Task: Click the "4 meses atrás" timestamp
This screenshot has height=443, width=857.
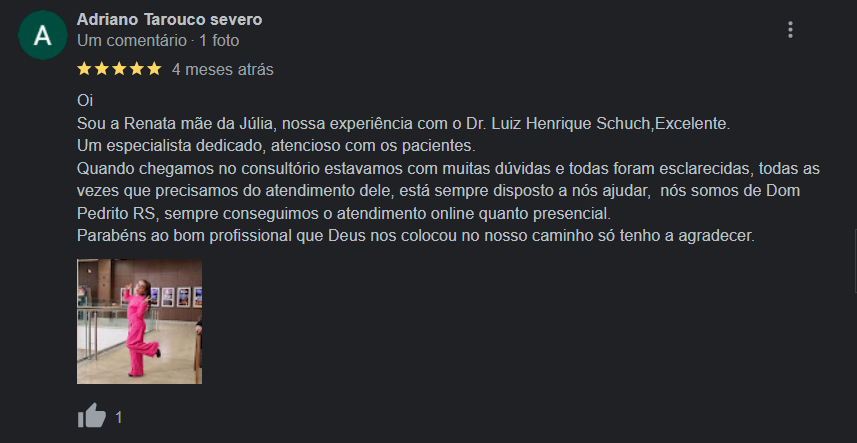Action: pyautogui.click(x=222, y=70)
